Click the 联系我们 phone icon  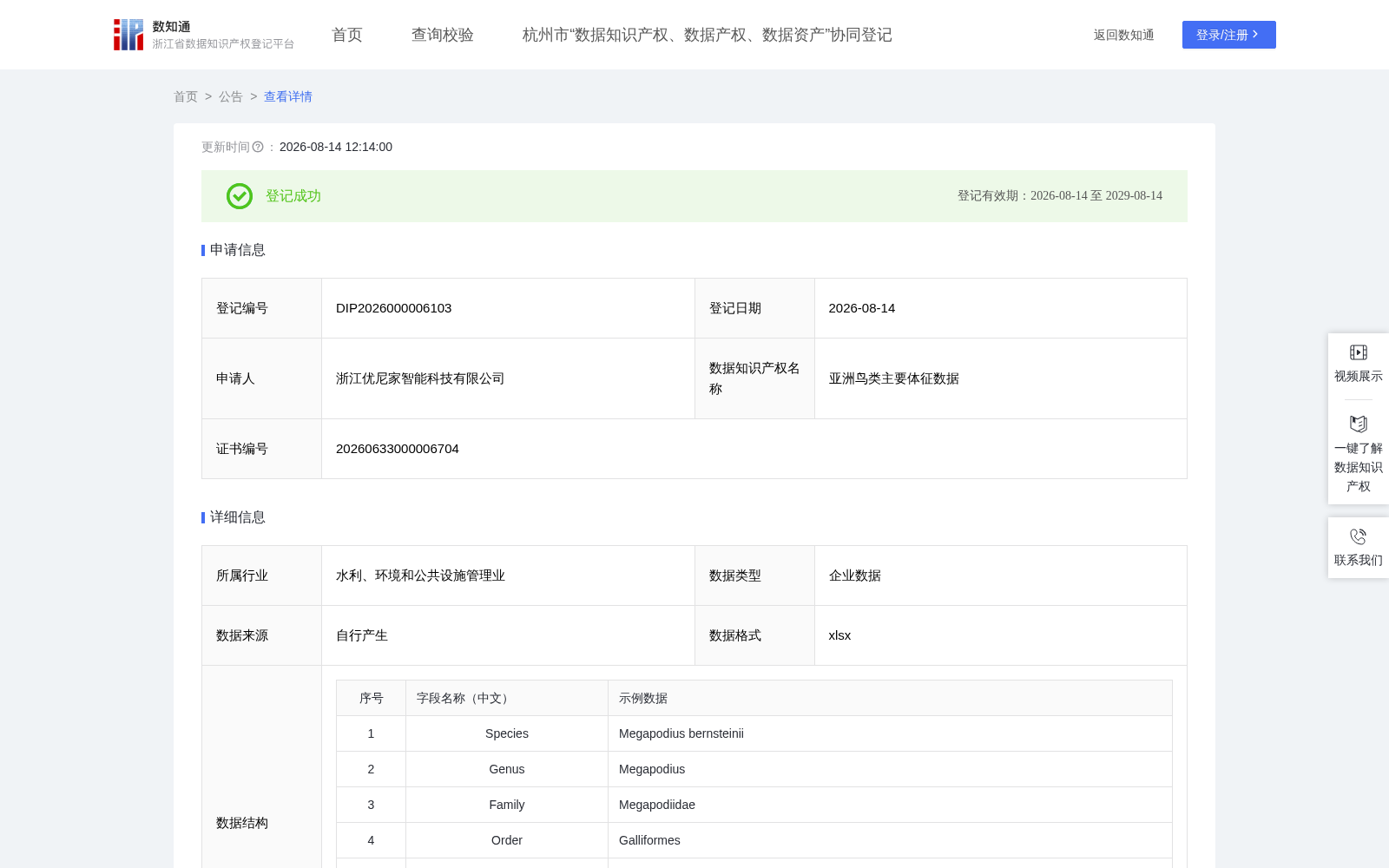coord(1359,536)
